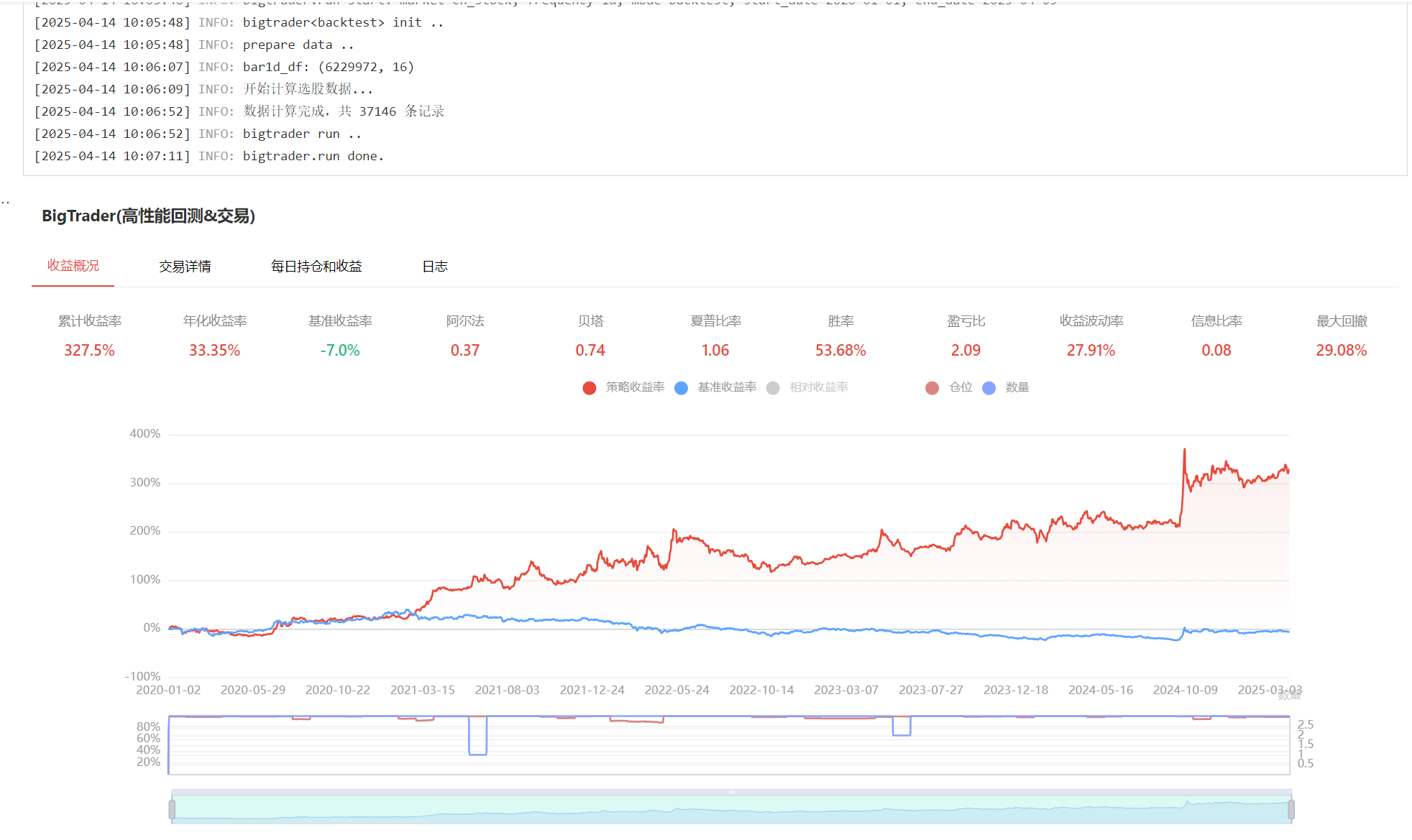This screenshot has width=1412, height=840.
Task: Click the 'bigtrader.run done.' log line
Action: click(x=313, y=156)
